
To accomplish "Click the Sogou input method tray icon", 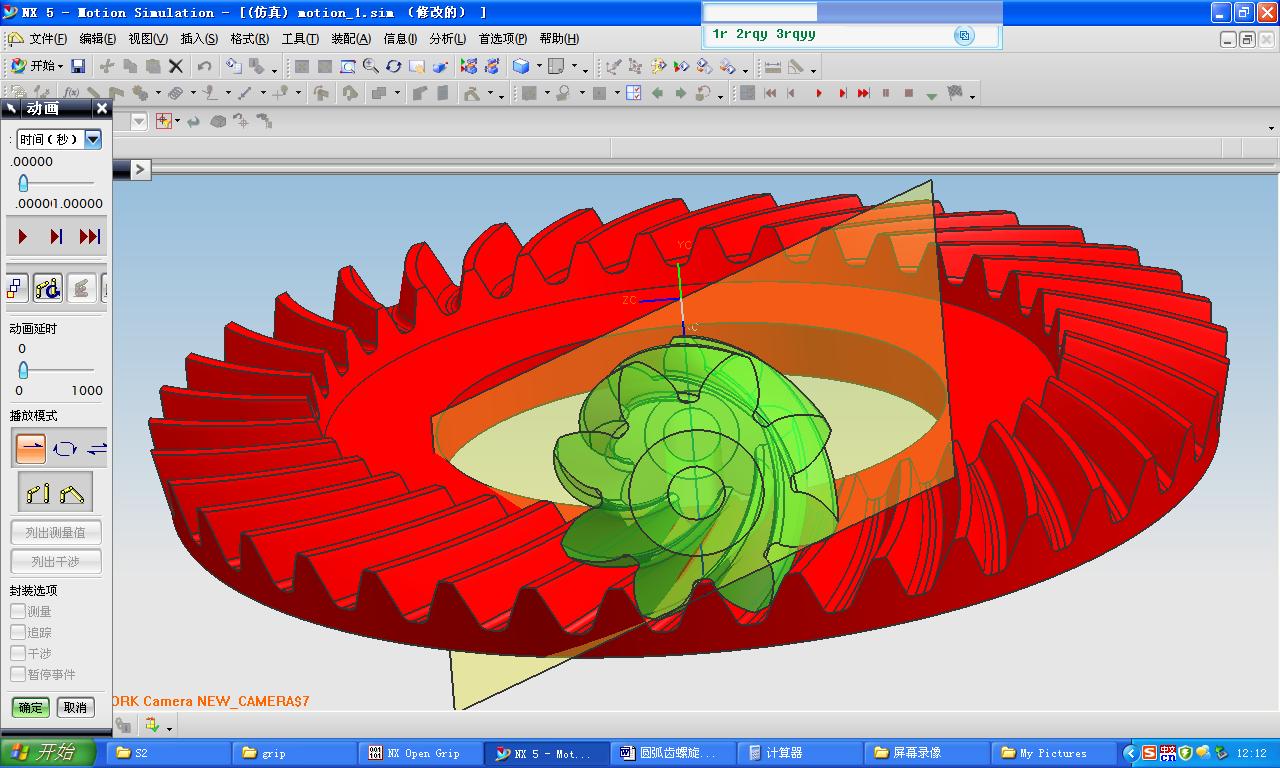I will pos(1150,753).
